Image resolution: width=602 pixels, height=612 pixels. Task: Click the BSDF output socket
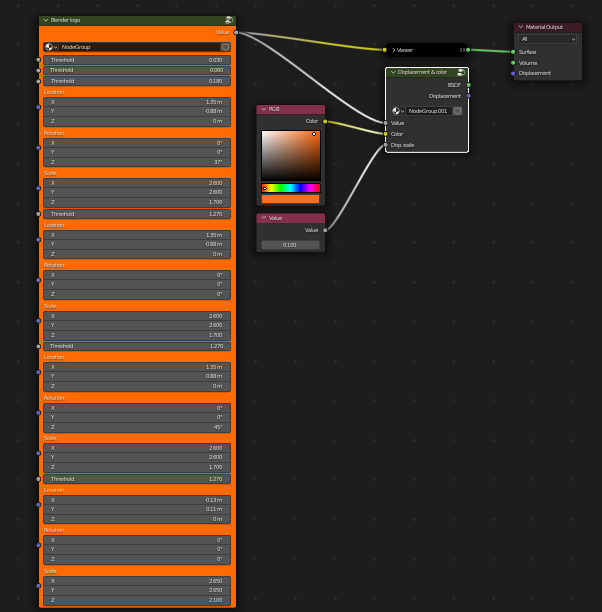coord(469,85)
